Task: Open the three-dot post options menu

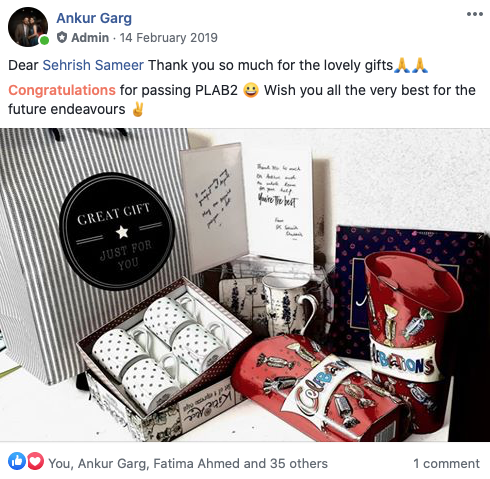Action: click(x=475, y=14)
